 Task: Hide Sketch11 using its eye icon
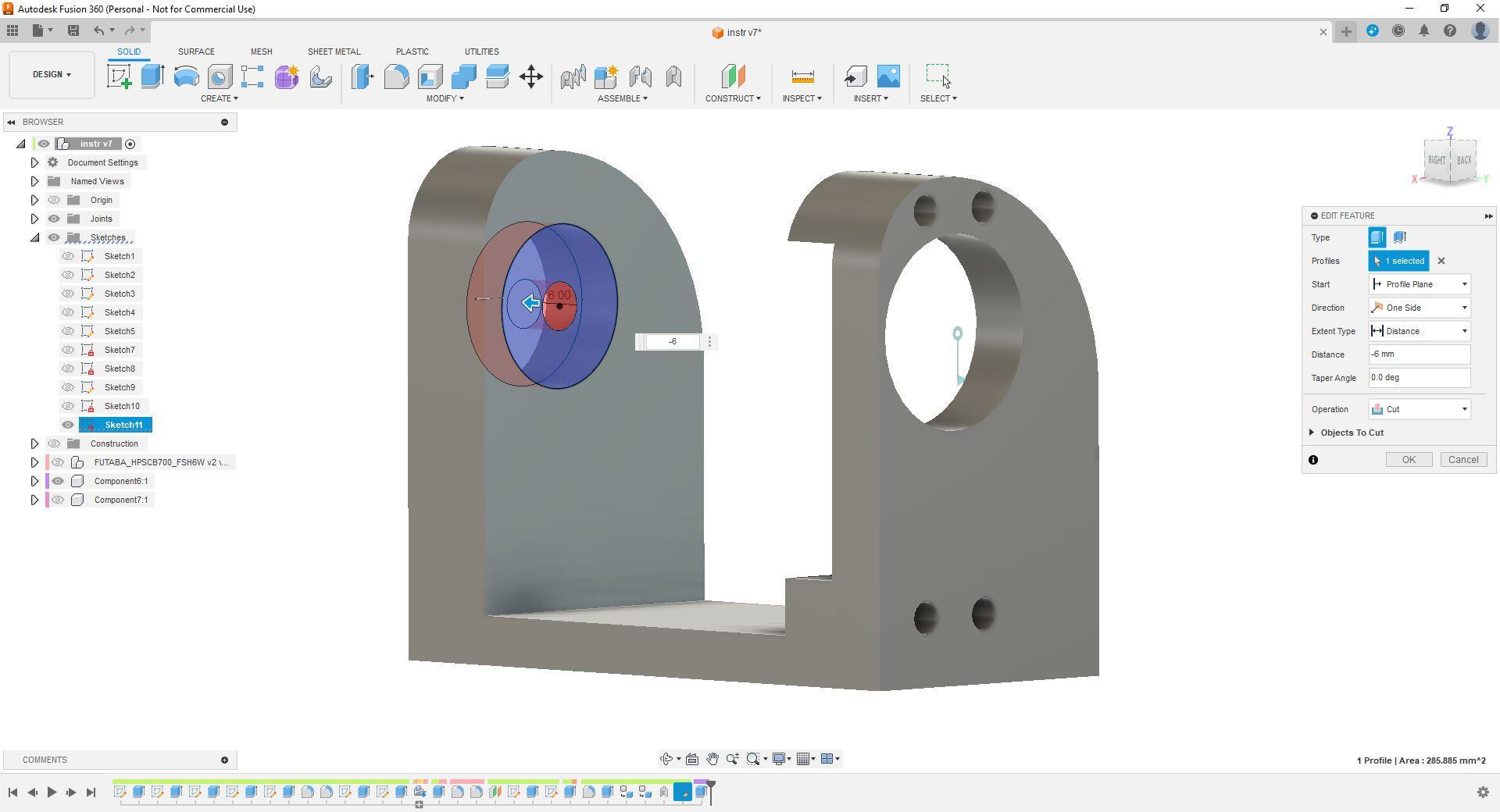(x=68, y=425)
